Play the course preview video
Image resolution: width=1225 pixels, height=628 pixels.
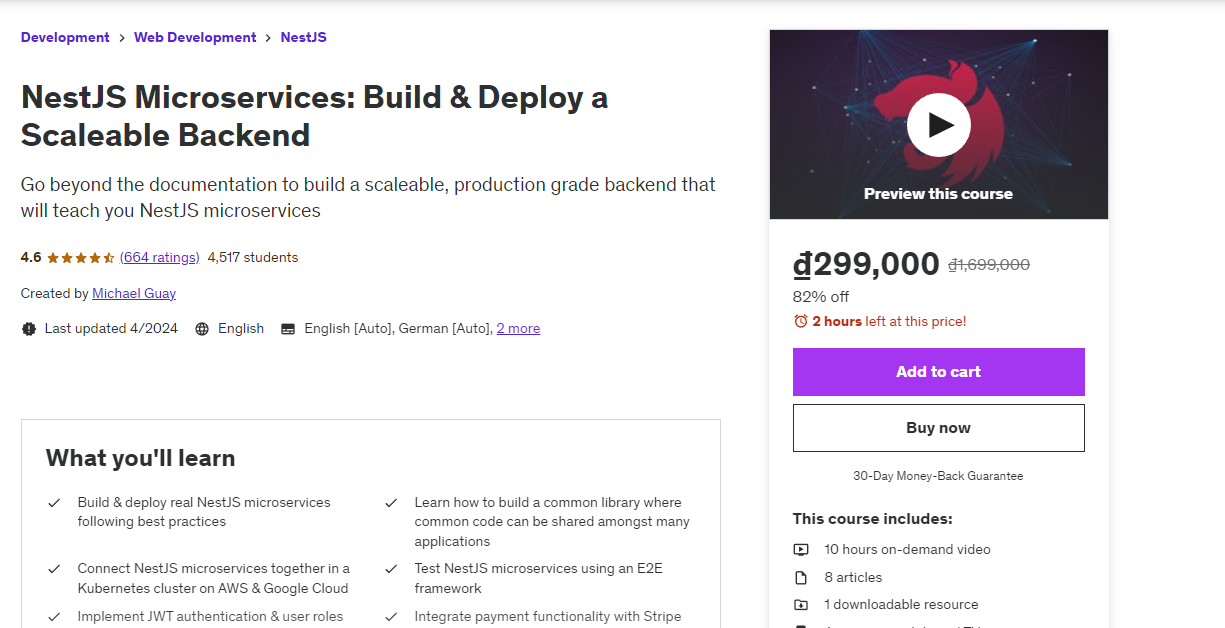click(938, 125)
